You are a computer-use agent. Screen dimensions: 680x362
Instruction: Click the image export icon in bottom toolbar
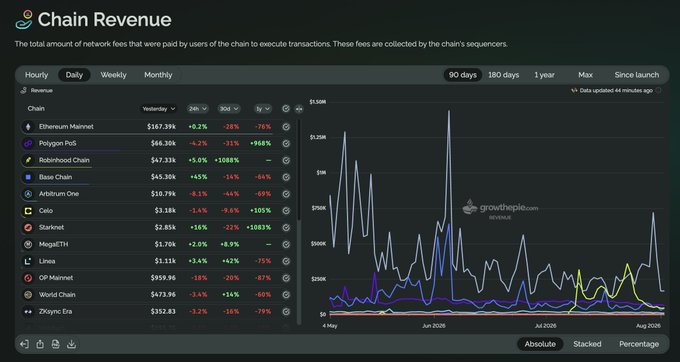point(56,344)
